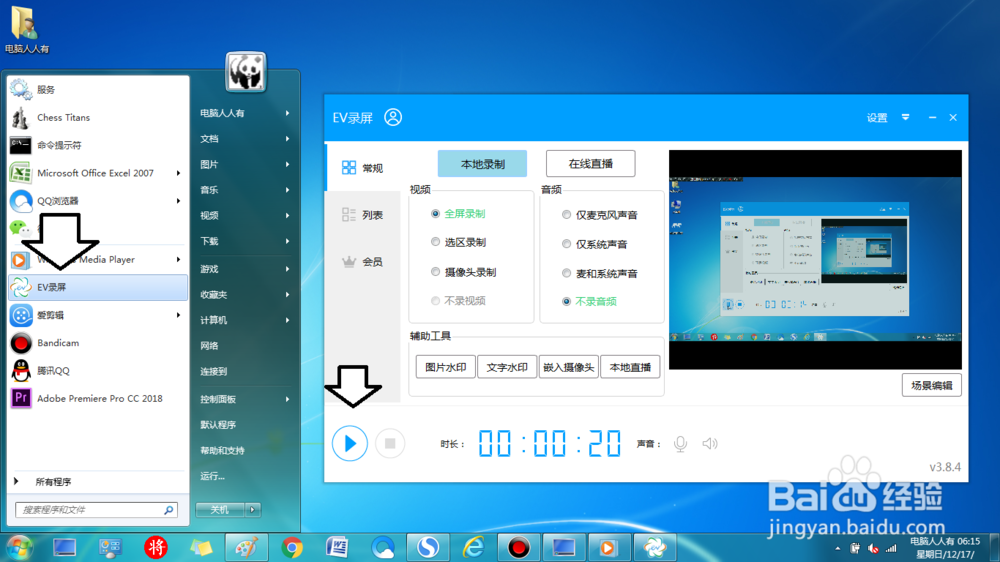Screen dimensions: 1000x562
Task: Open the media player taskbar icon
Action: point(608,548)
